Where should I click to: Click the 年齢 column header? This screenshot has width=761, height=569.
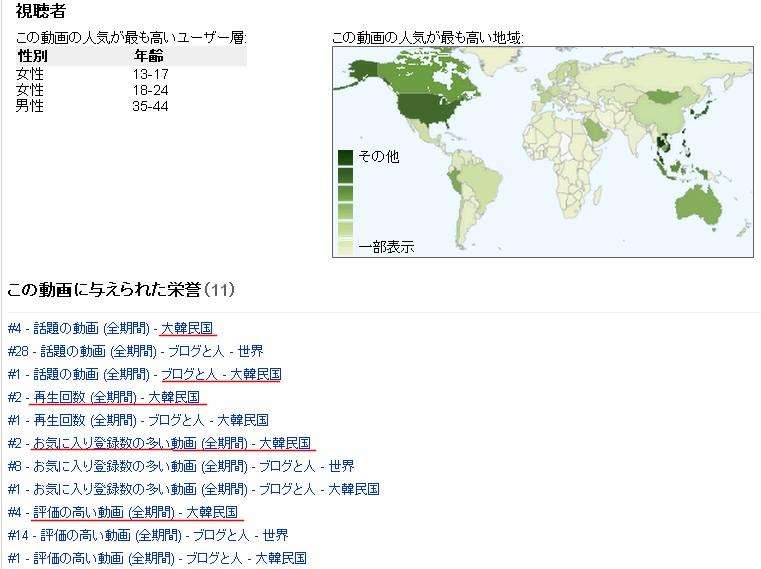(x=149, y=56)
